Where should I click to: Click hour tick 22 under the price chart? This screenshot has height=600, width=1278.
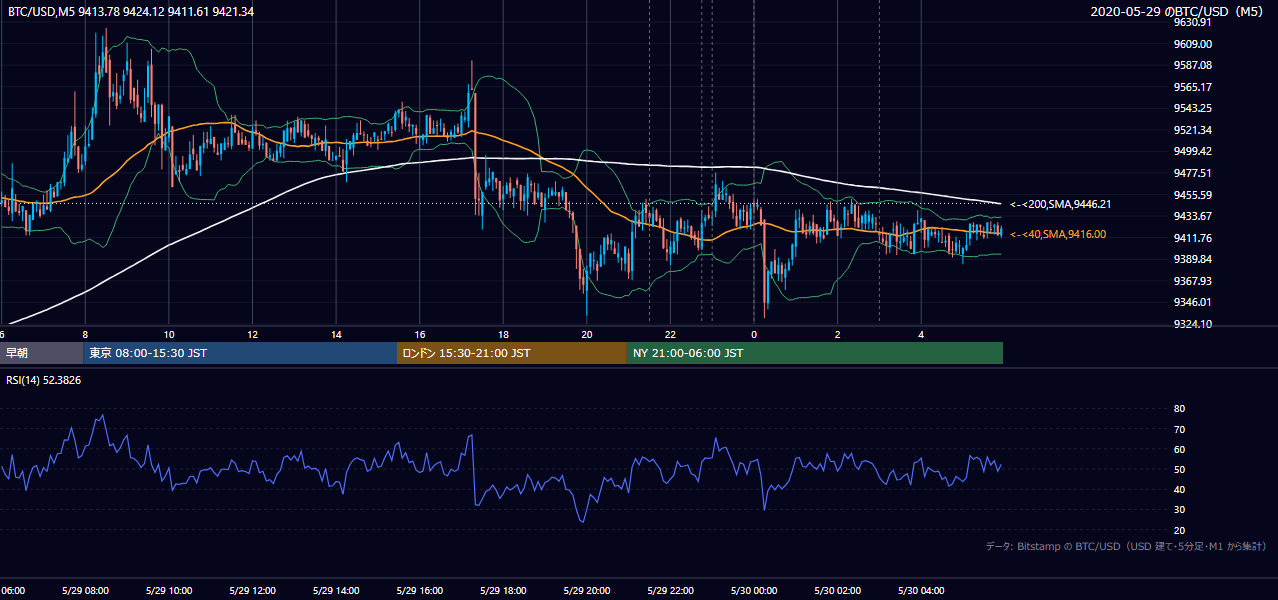670,334
